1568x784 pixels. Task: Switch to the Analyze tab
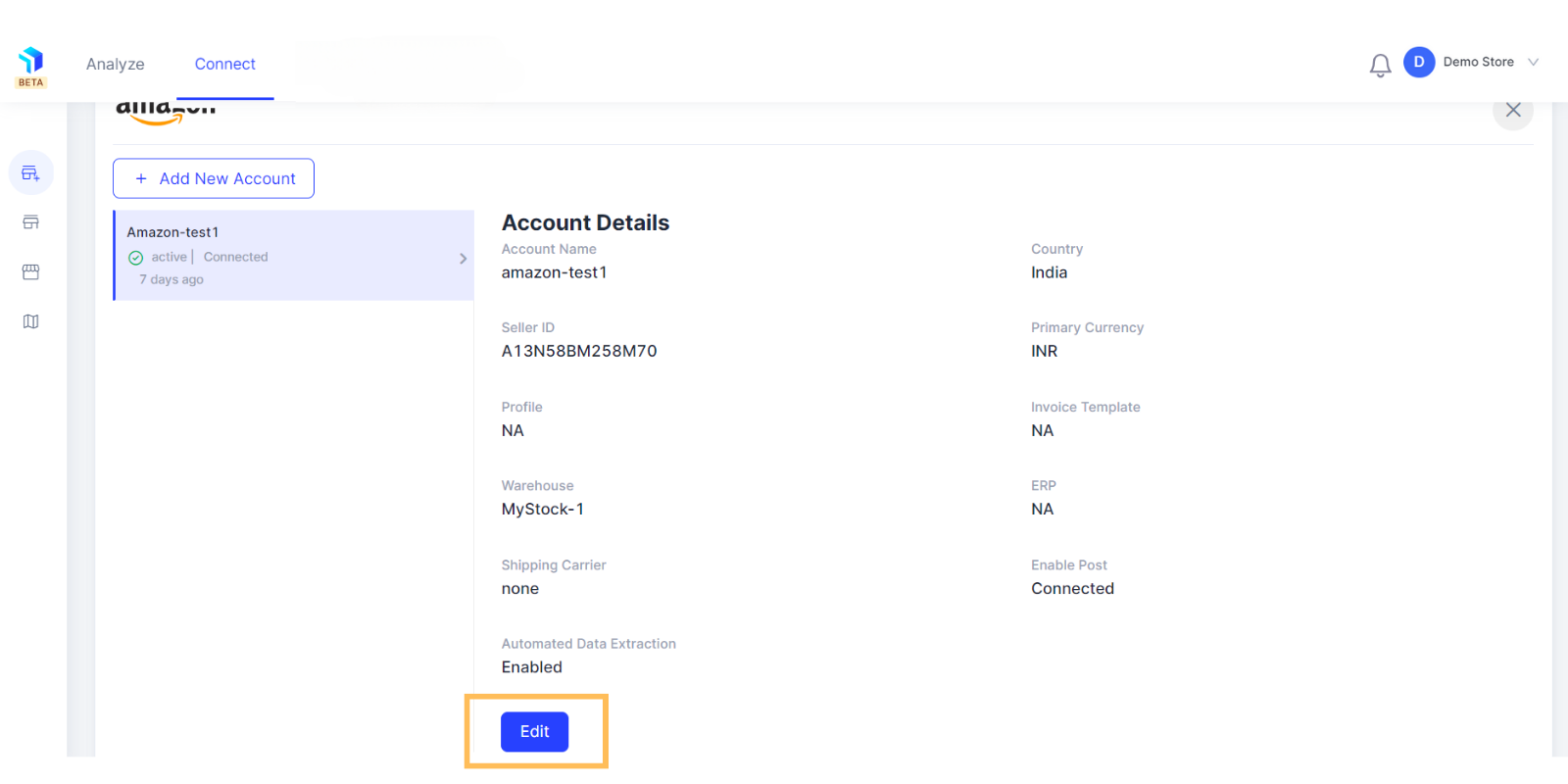point(116,64)
